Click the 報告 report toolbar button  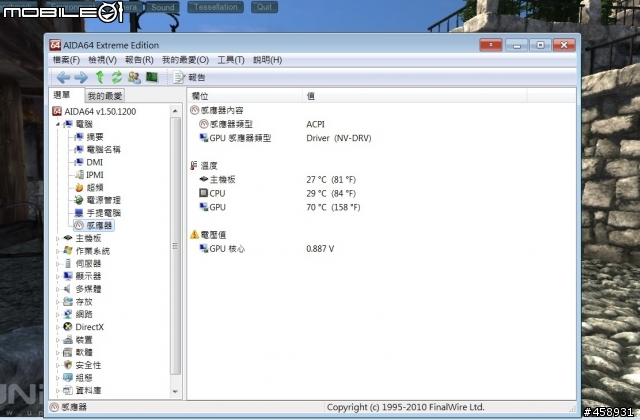(x=189, y=77)
